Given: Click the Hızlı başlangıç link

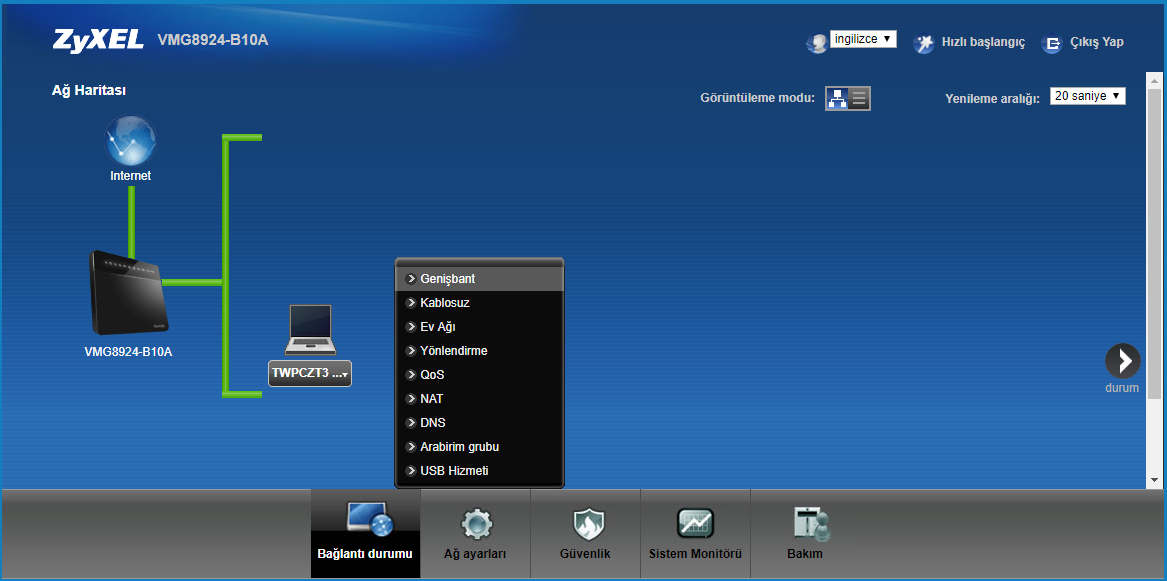Looking at the screenshot, I should point(983,42).
